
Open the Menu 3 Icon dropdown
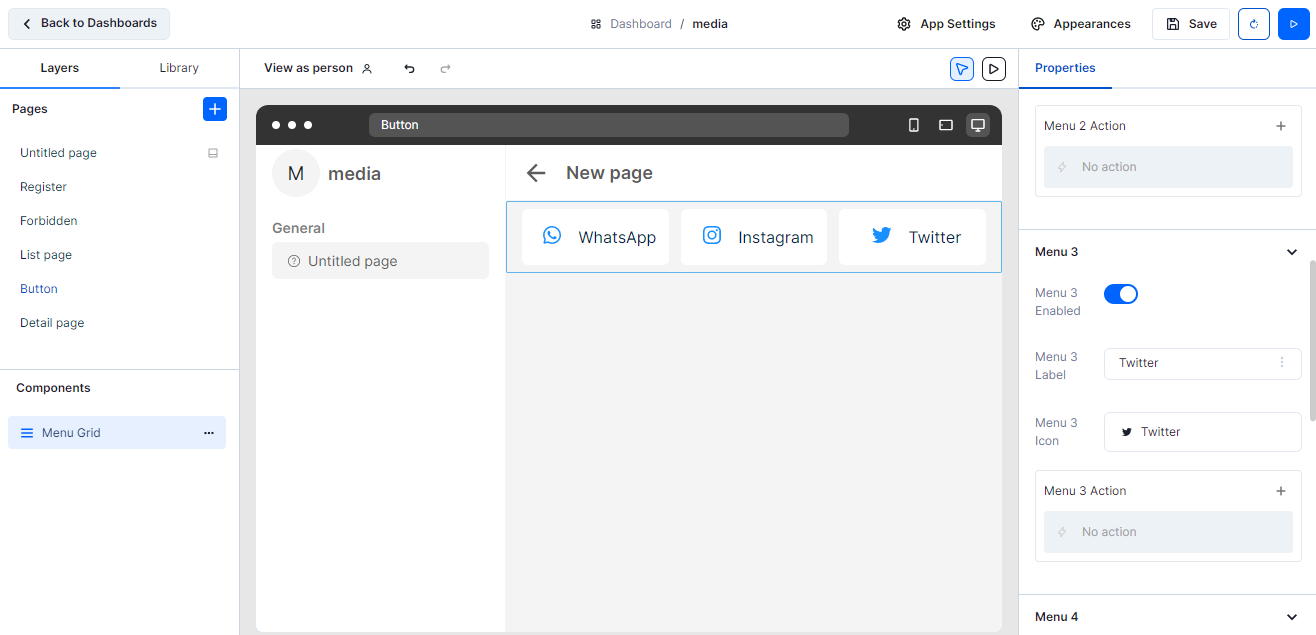[x=1202, y=432]
